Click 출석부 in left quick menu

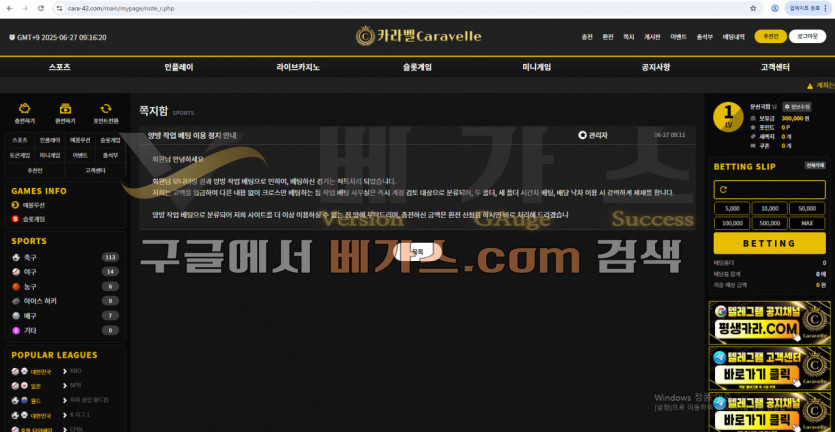[x=109, y=156]
